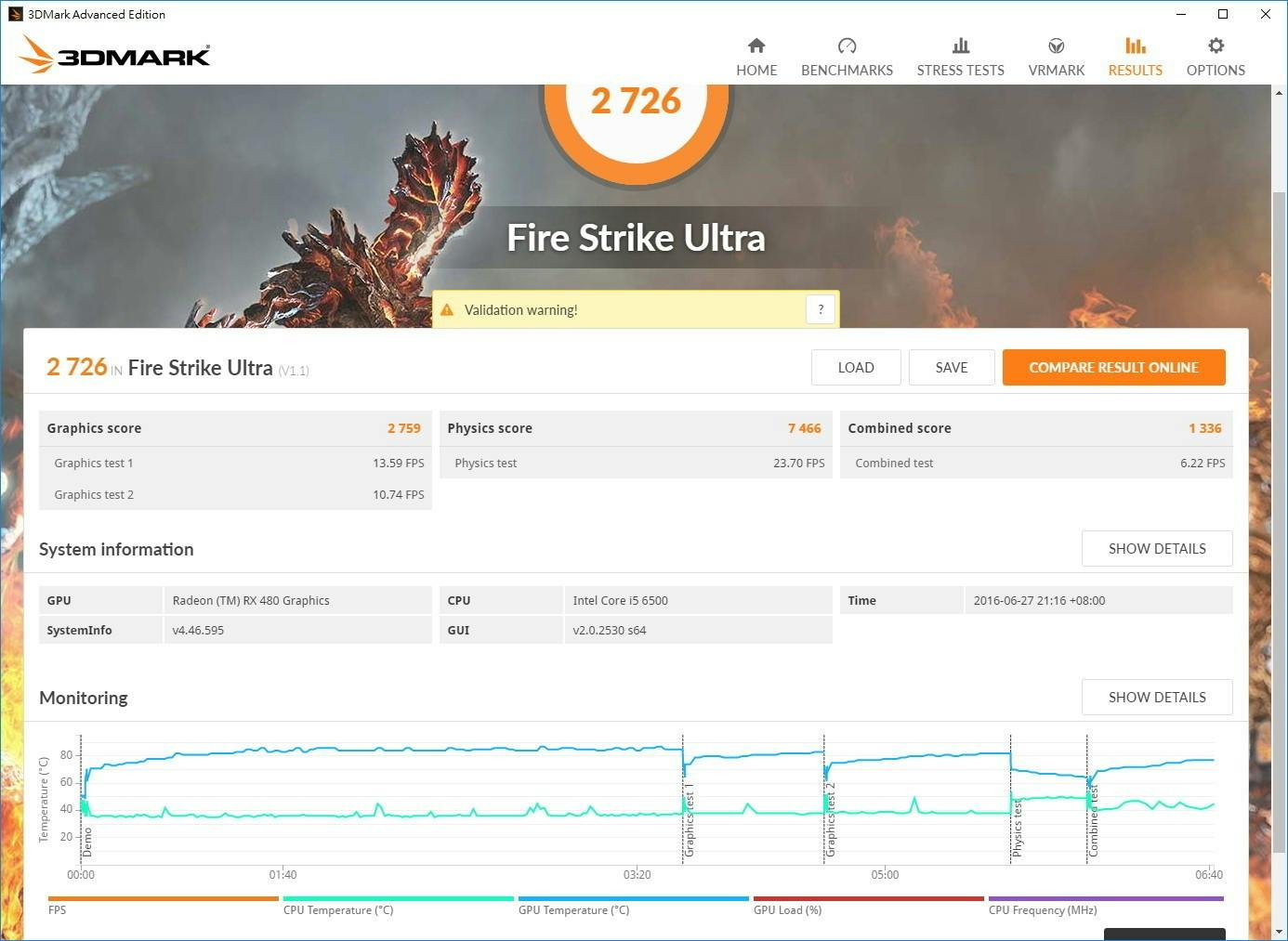Click Compare Result Online

1113,368
